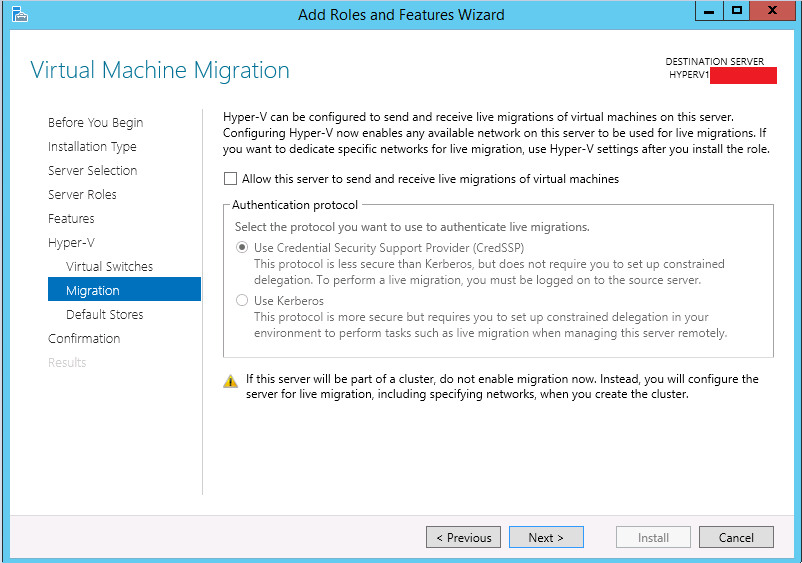Select the Hyper-V section in navigation
Viewport: 802px width, 563px height.
coord(71,242)
